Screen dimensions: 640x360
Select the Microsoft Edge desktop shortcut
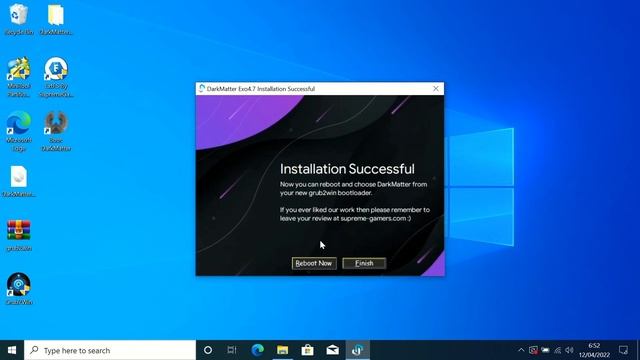point(18,131)
